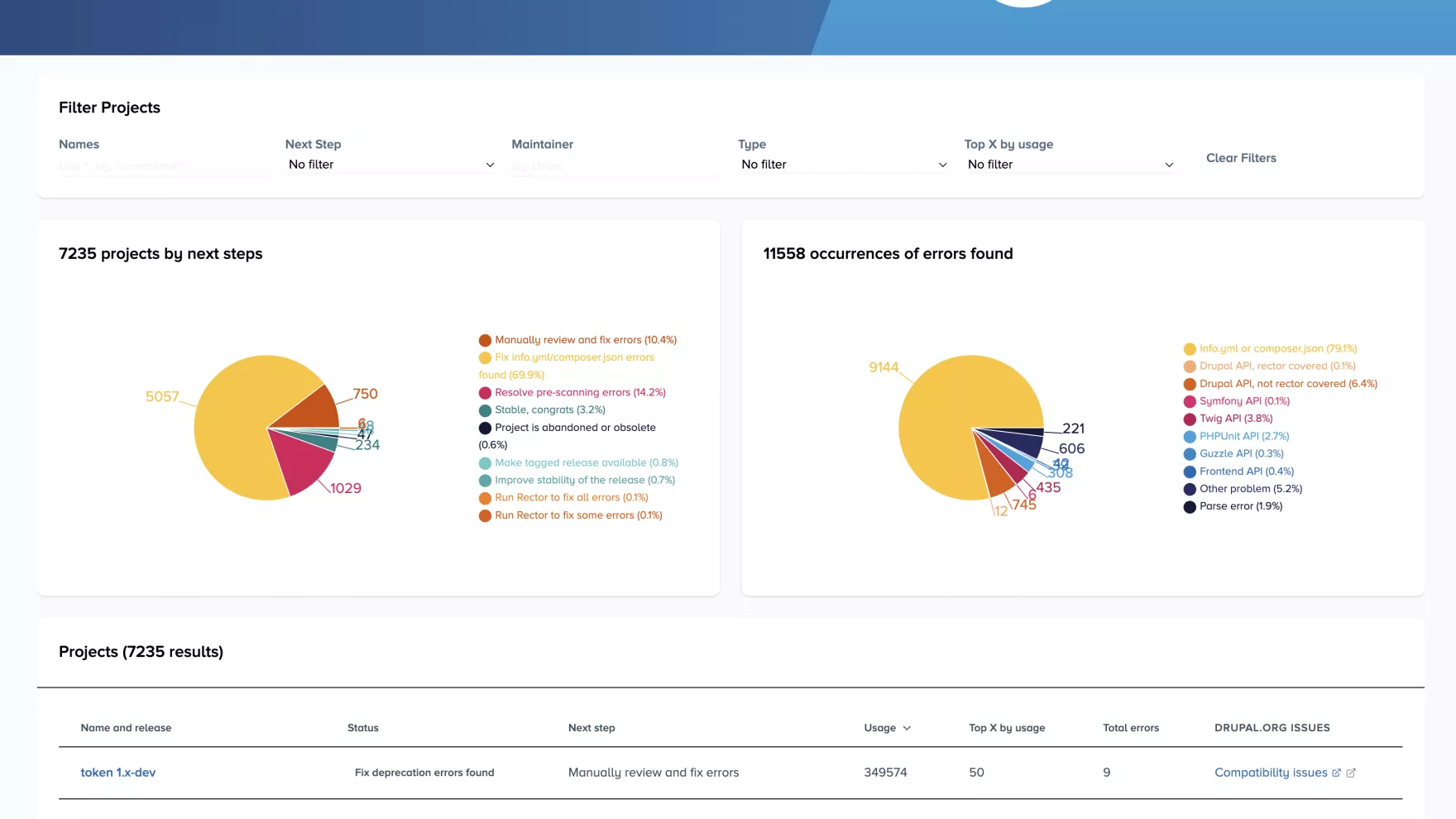Toggle the Project is abandoned or obsolete legend entry

[568, 436]
